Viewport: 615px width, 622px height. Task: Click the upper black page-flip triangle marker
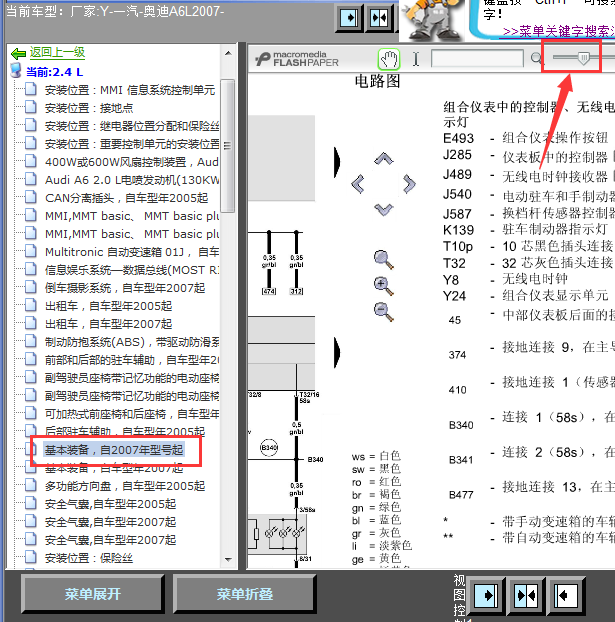click(x=337, y=161)
